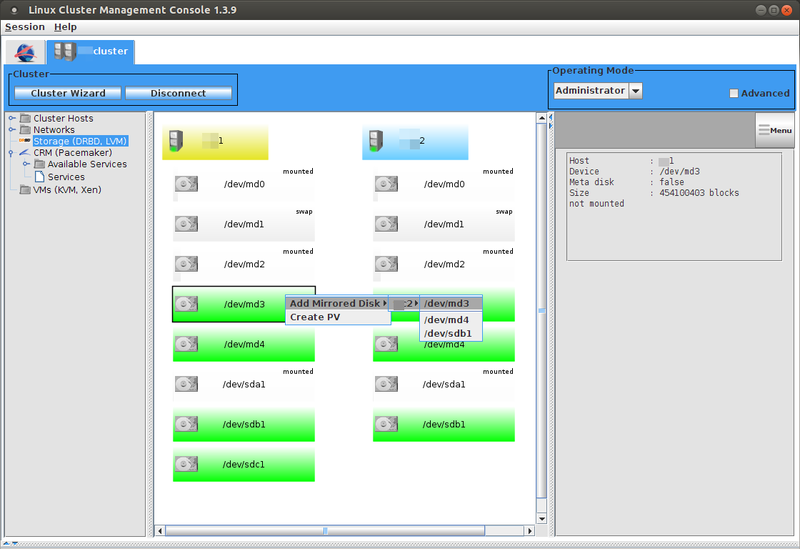Click the 454100403 blocks size text

point(699,193)
